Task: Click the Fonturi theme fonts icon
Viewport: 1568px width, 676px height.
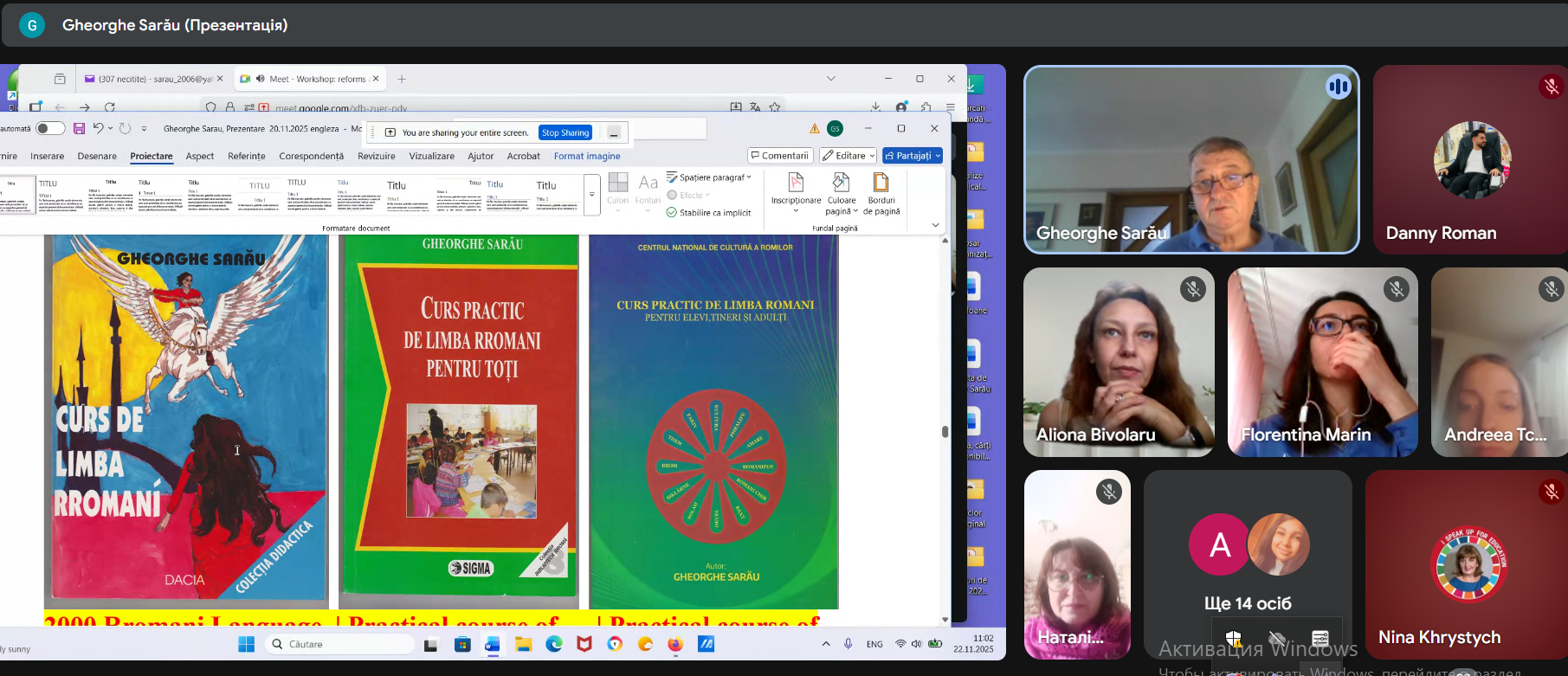Action: point(648,188)
